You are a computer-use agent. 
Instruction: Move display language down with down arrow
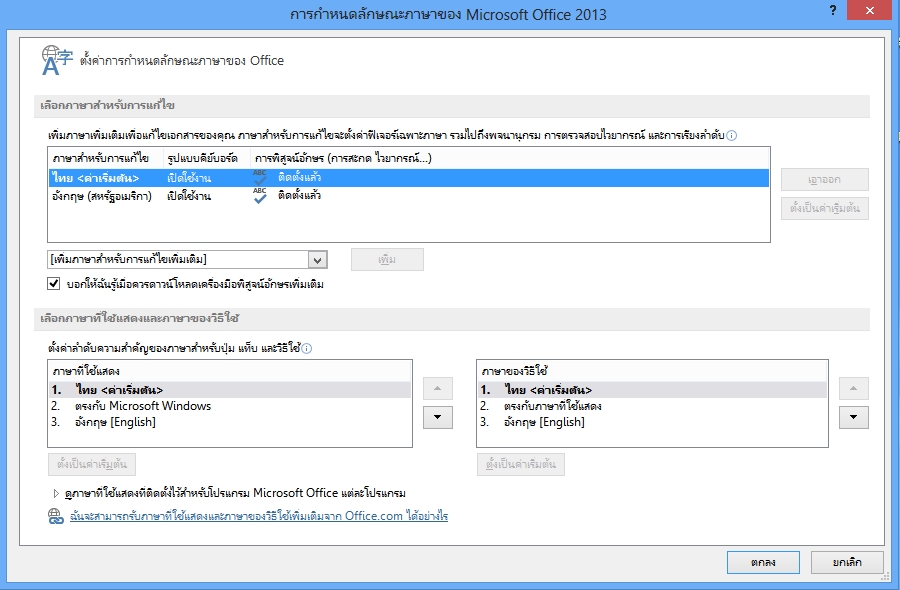(x=437, y=417)
